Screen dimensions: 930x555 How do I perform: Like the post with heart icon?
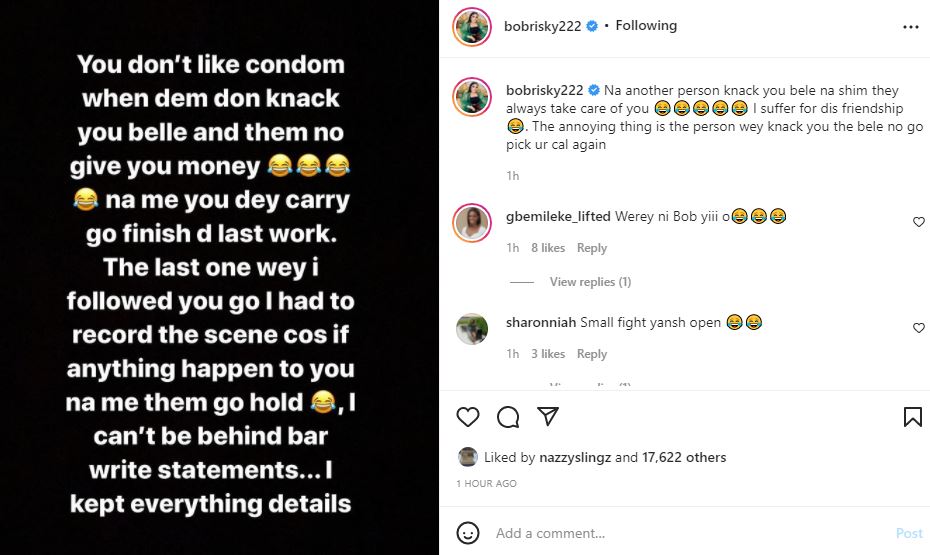coord(468,417)
